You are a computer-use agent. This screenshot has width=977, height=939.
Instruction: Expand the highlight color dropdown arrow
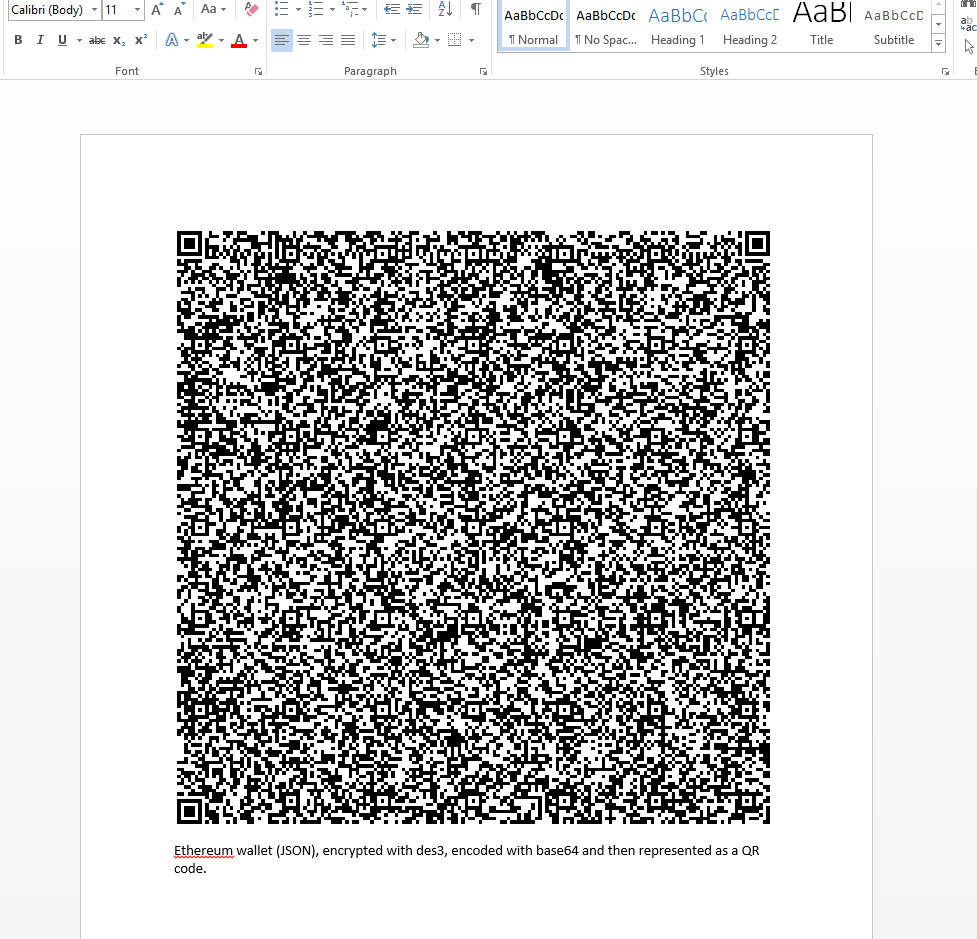pos(221,41)
